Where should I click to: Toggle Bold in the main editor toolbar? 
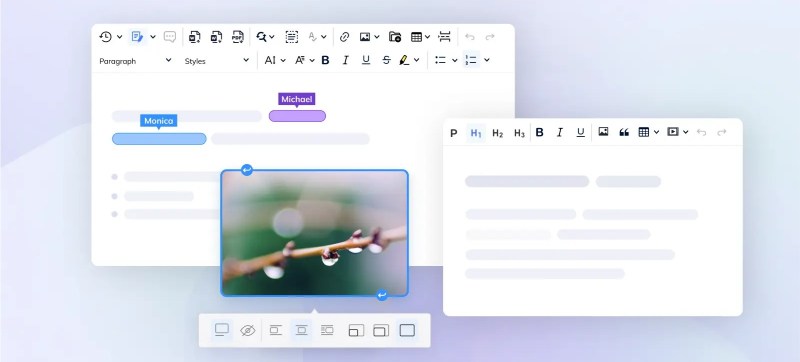pyautogui.click(x=325, y=60)
